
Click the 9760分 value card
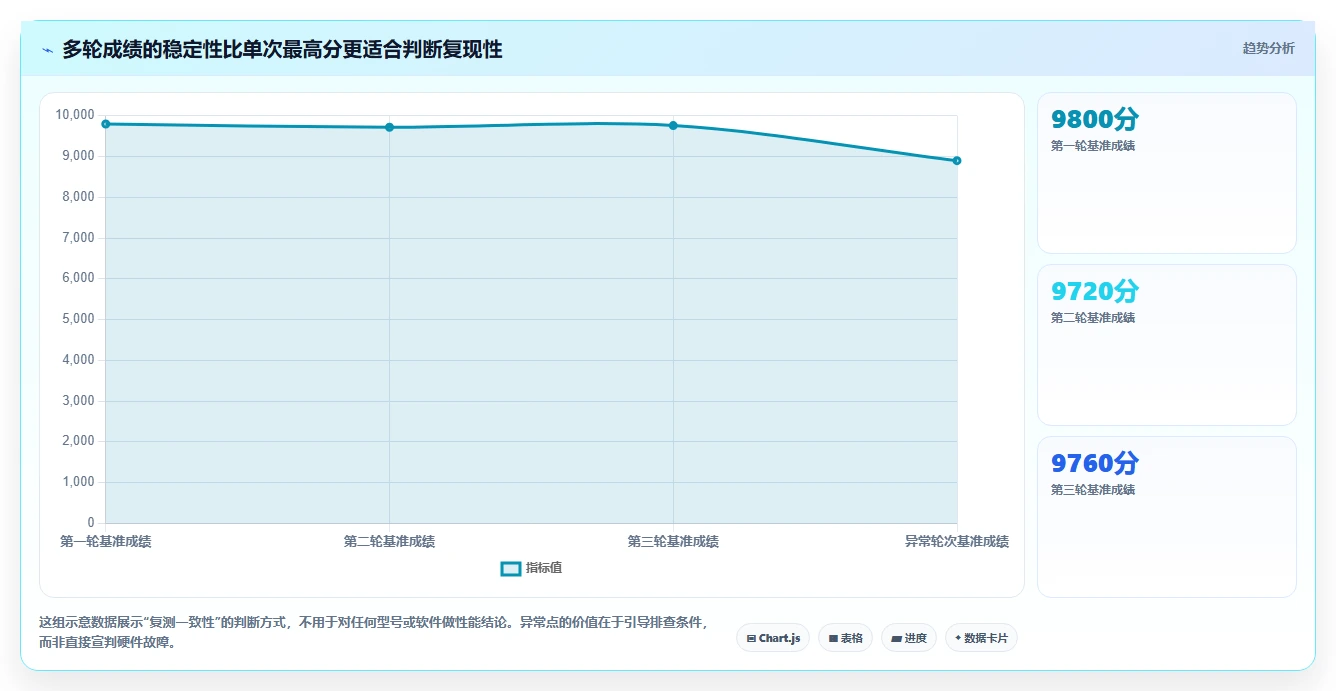[1167, 517]
